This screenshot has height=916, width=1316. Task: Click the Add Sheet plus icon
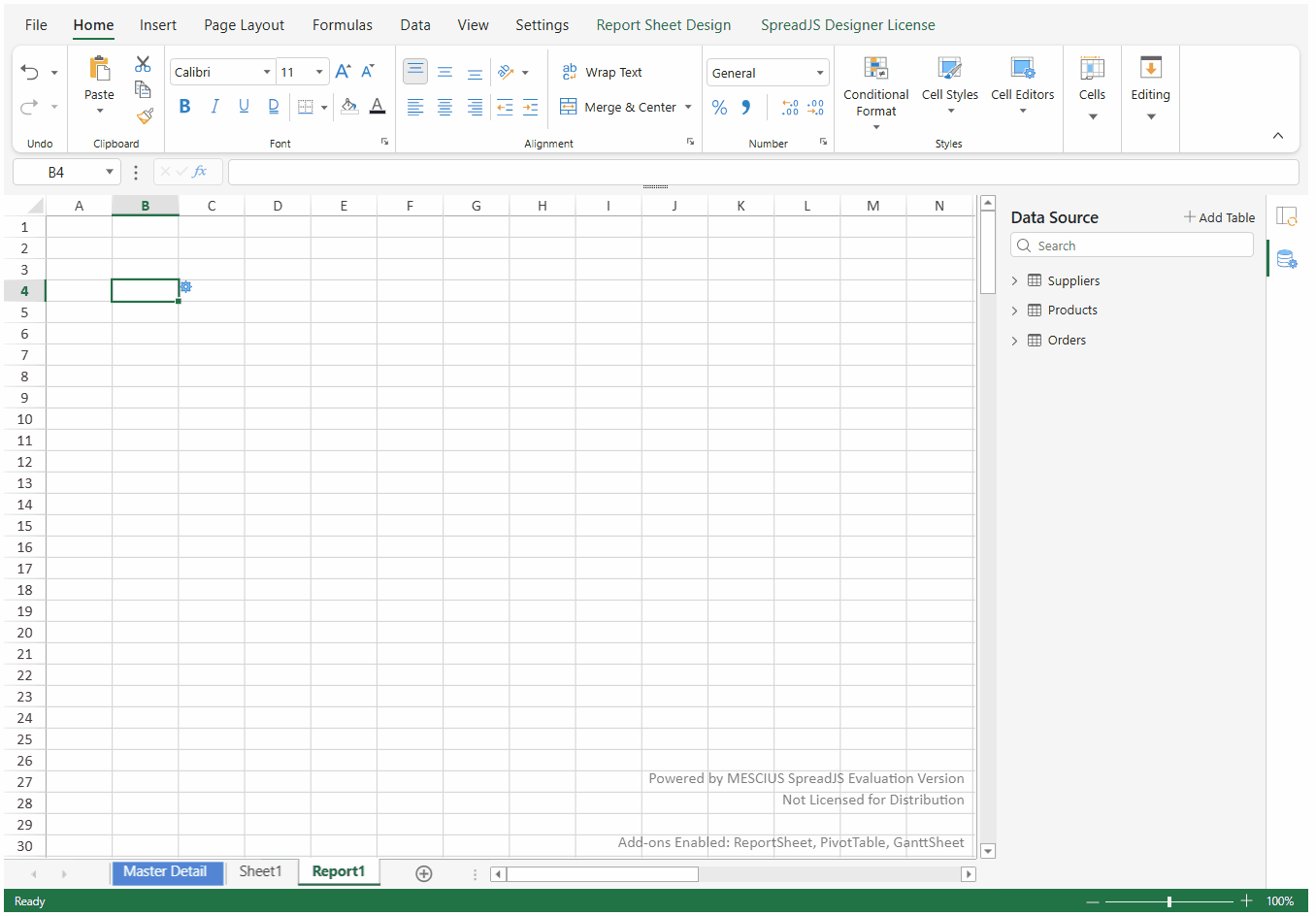point(424,873)
